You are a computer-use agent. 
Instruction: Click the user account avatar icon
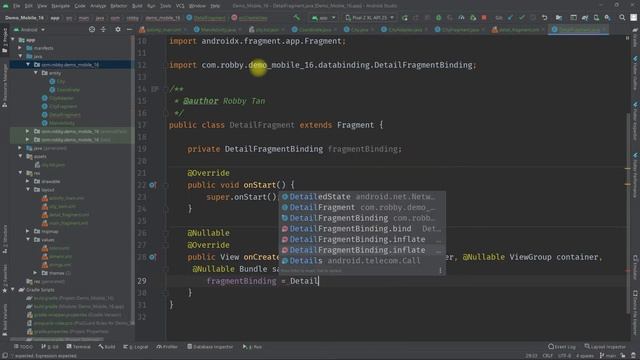pos(633,18)
